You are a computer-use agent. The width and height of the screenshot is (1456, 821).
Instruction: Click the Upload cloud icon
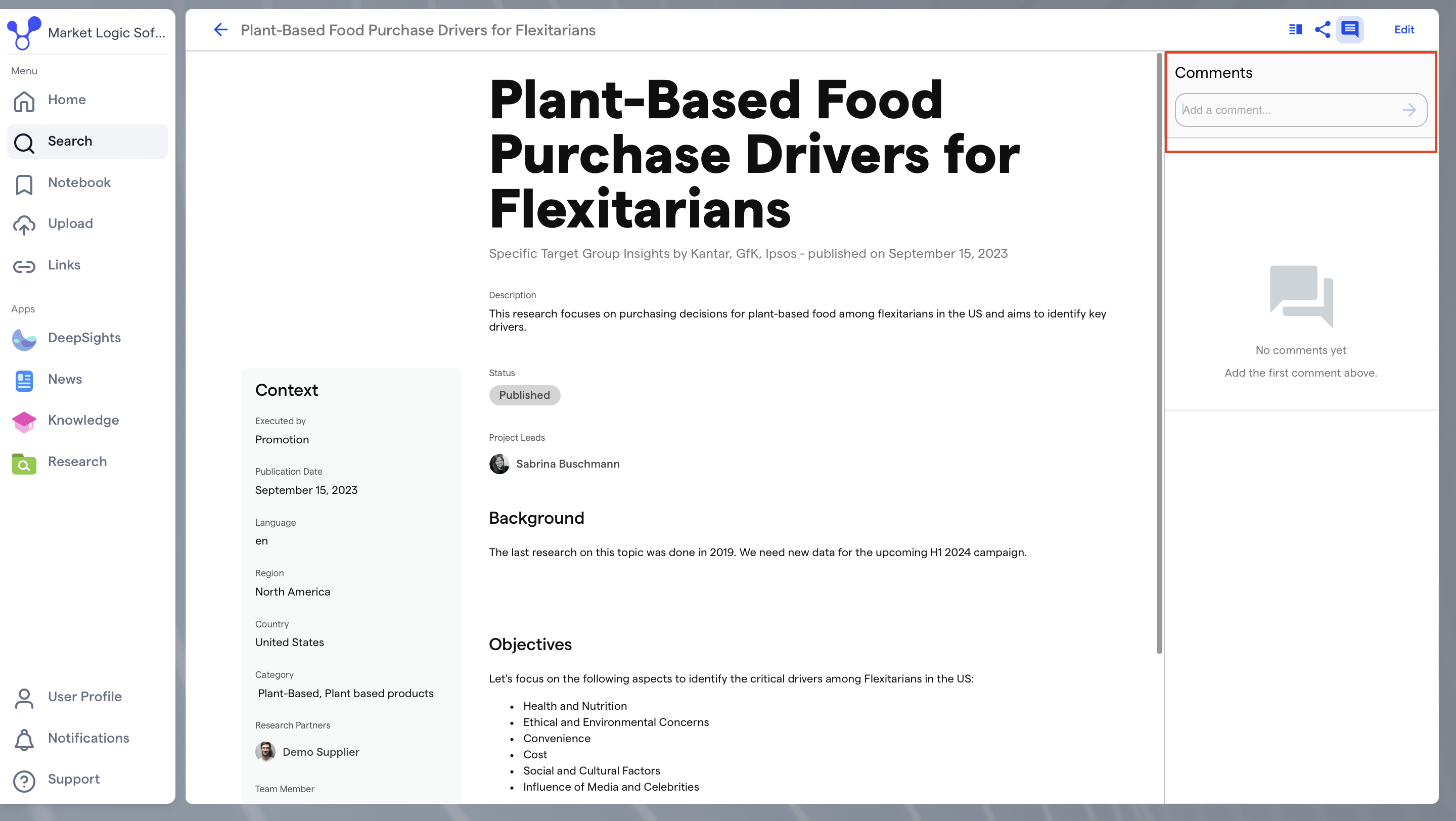[x=24, y=224]
